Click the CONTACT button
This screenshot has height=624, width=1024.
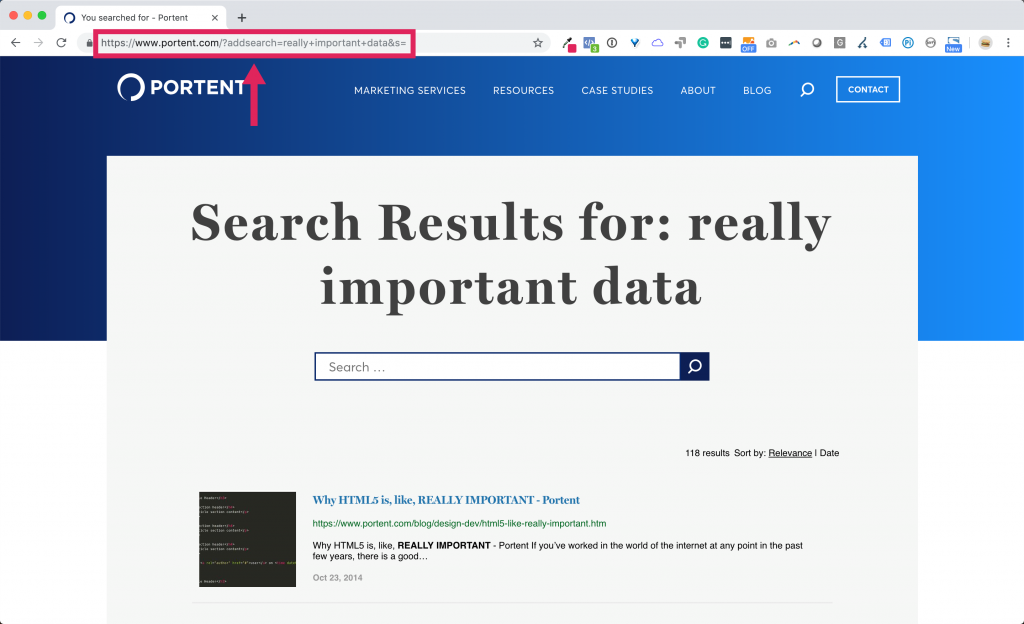click(x=867, y=89)
